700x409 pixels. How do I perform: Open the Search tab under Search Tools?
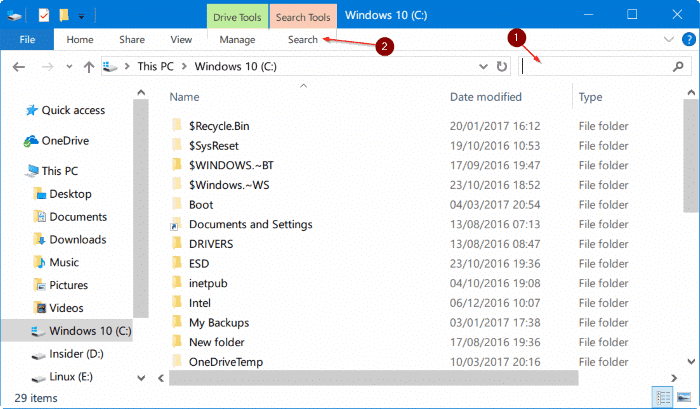coord(303,39)
